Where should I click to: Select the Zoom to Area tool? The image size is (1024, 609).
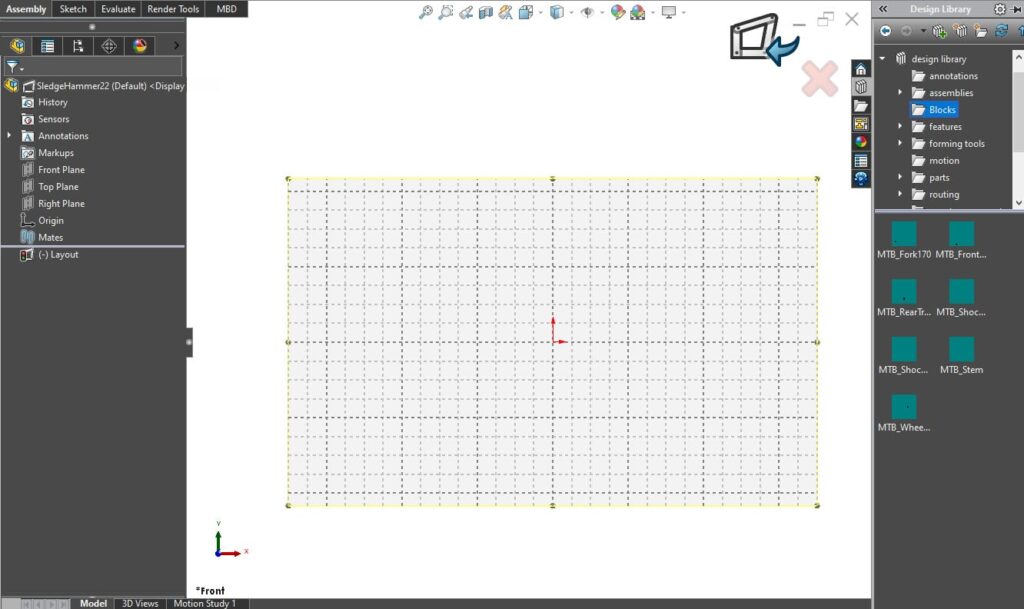446,13
